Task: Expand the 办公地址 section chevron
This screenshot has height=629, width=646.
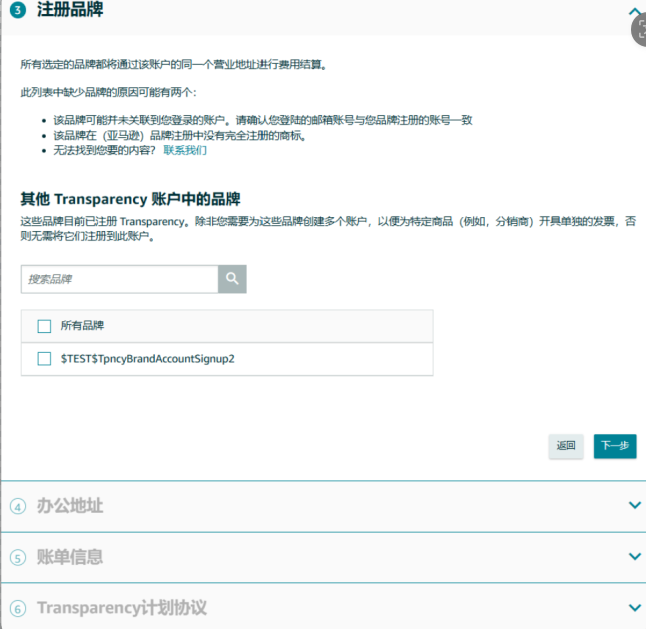Action: 635,505
